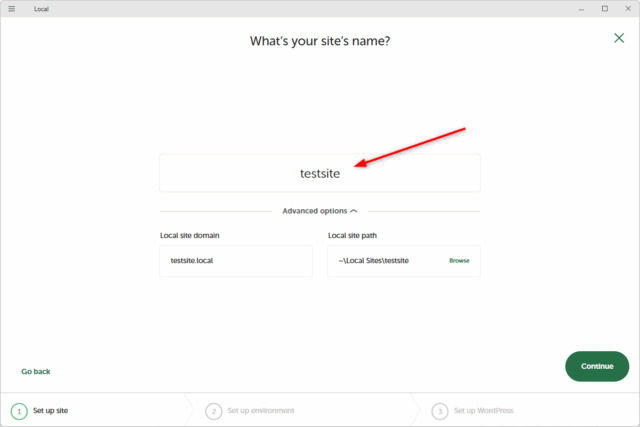This screenshot has height=427, width=640.
Task: Click the step 1 circle icon
Action: (x=19, y=411)
